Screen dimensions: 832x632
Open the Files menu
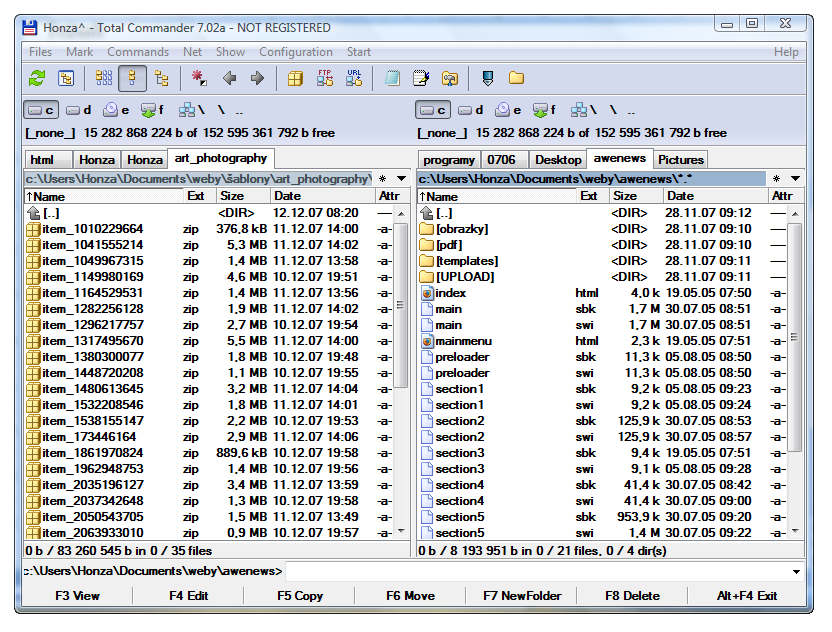(40, 52)
